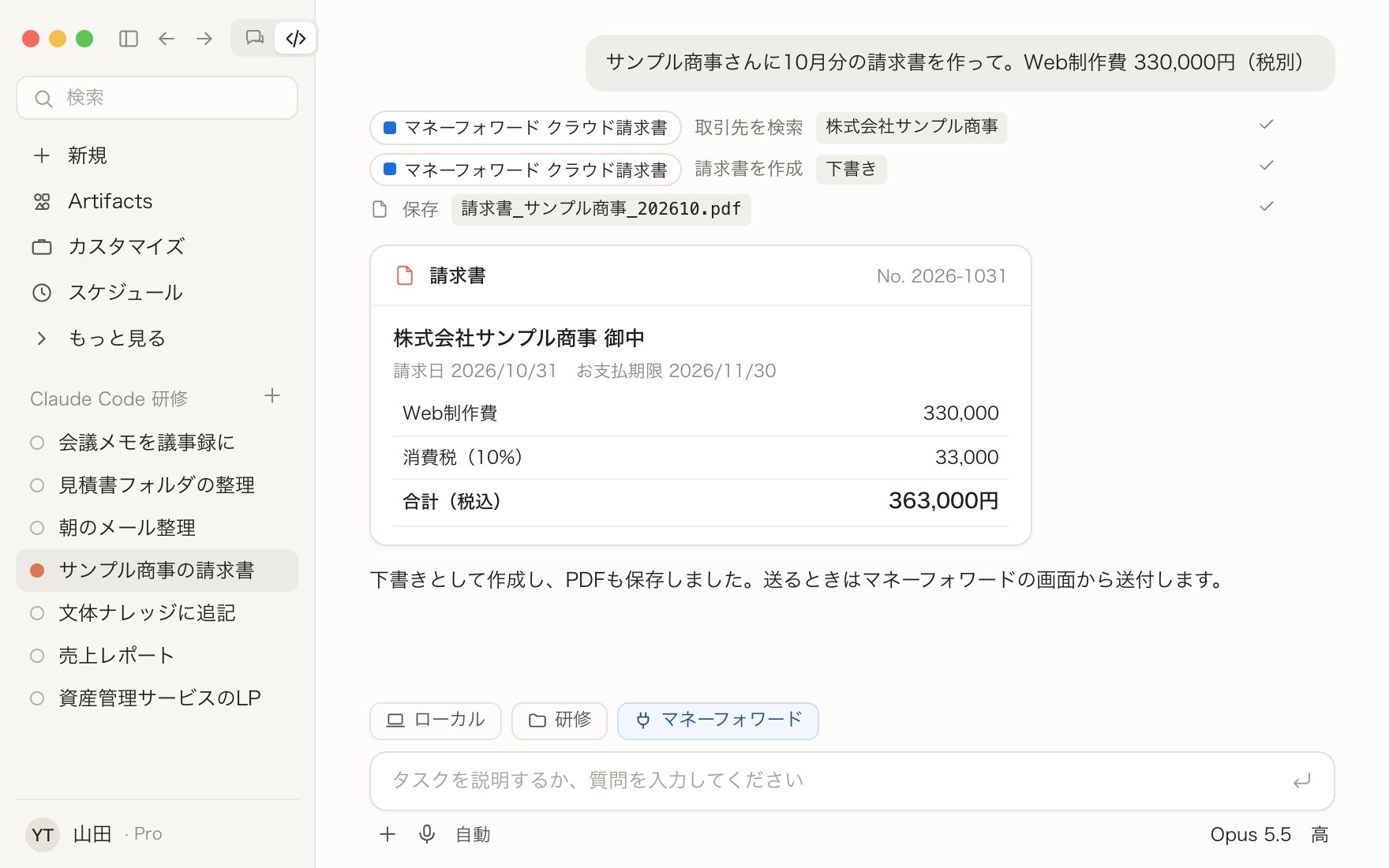This screenshot has width=1389, height=868.
Task: Send the message with the return icon
Action: pos(1302,781)
